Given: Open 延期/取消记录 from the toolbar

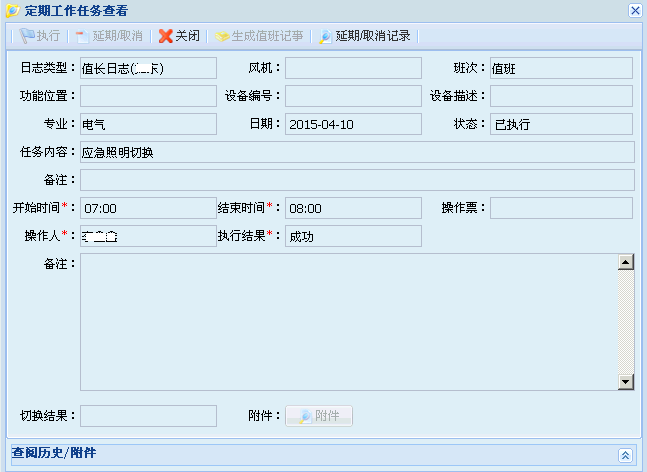Looking at the screenshot, I should [x=364, y=36].
